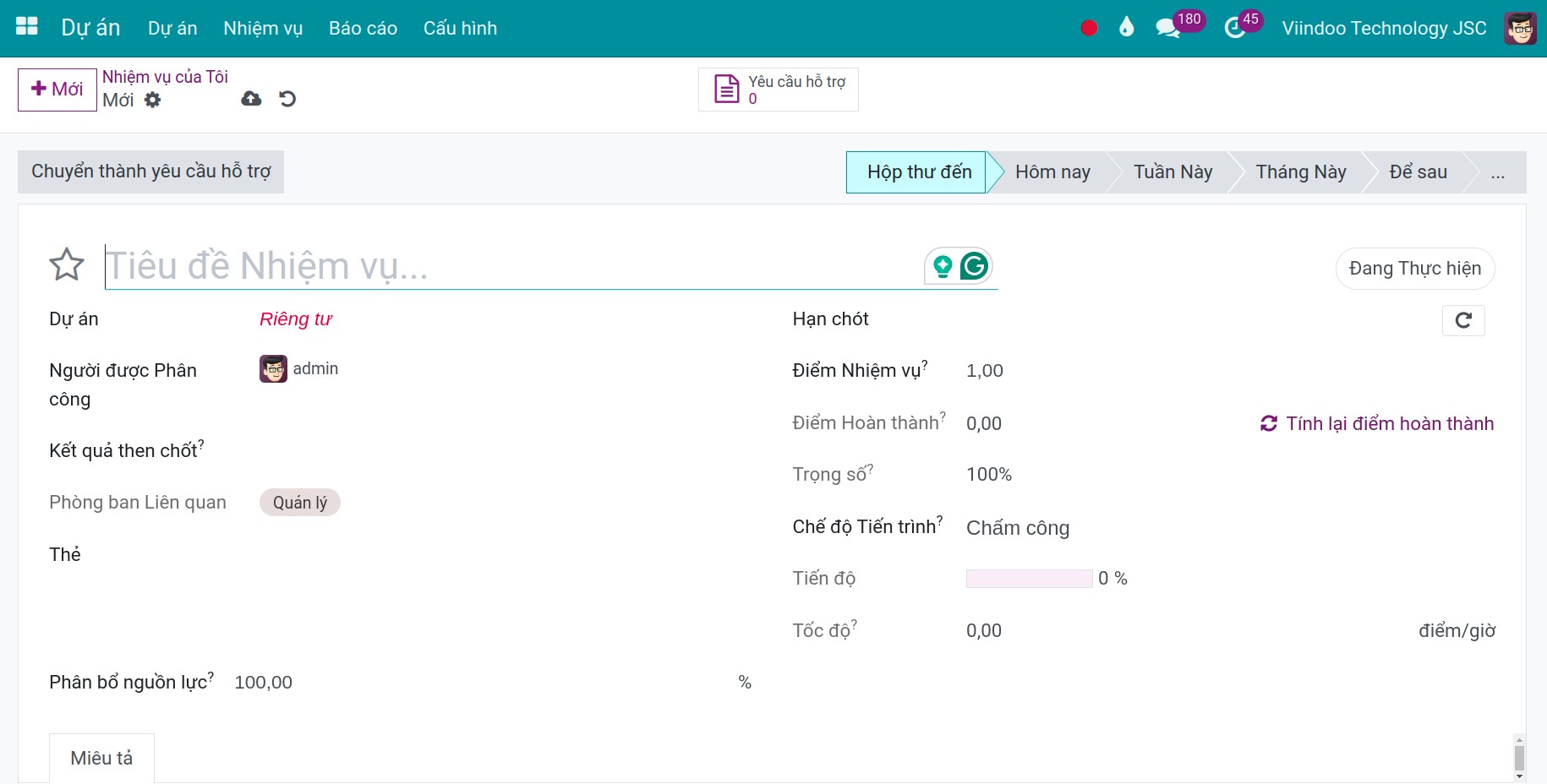
Task: Open the Thẻ tags field
Action: tap(506, 555)
